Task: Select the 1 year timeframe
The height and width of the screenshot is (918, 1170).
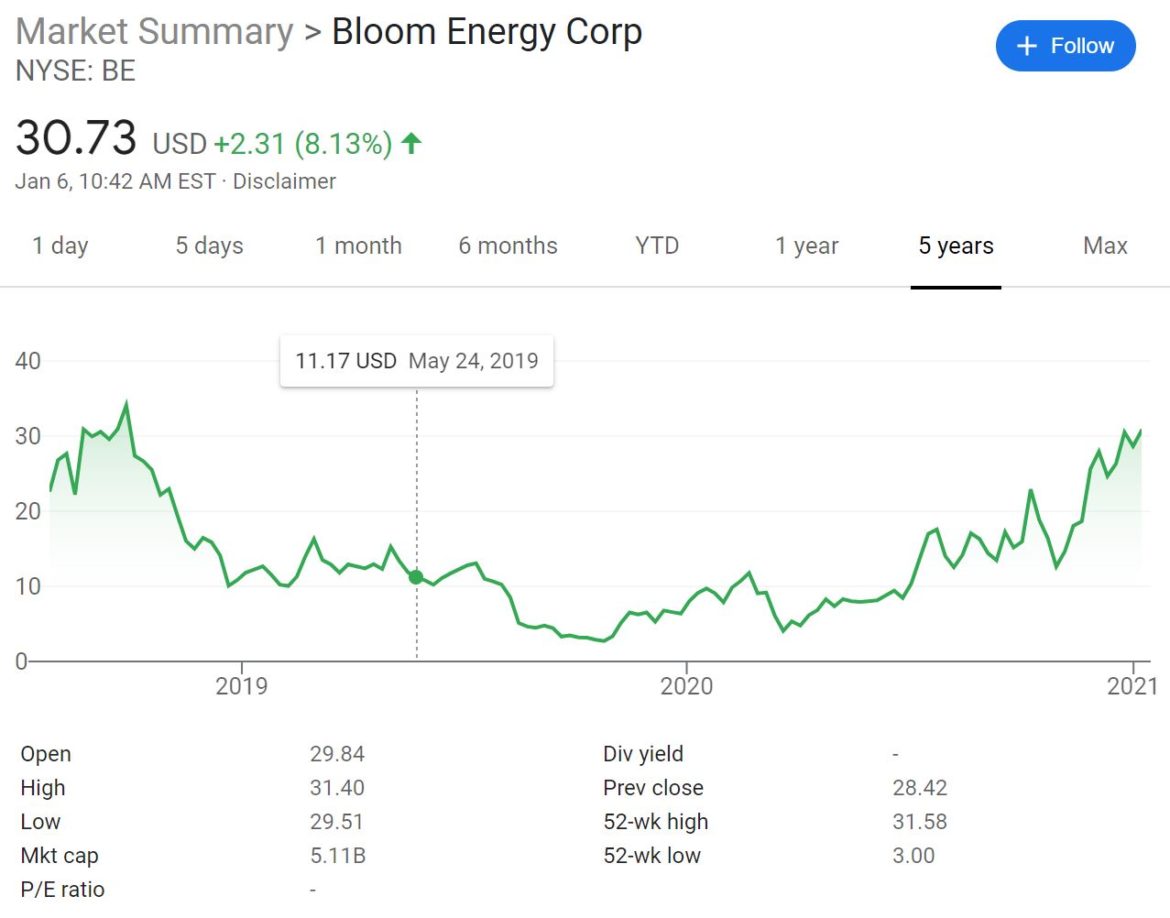Action: pos(806,246)
